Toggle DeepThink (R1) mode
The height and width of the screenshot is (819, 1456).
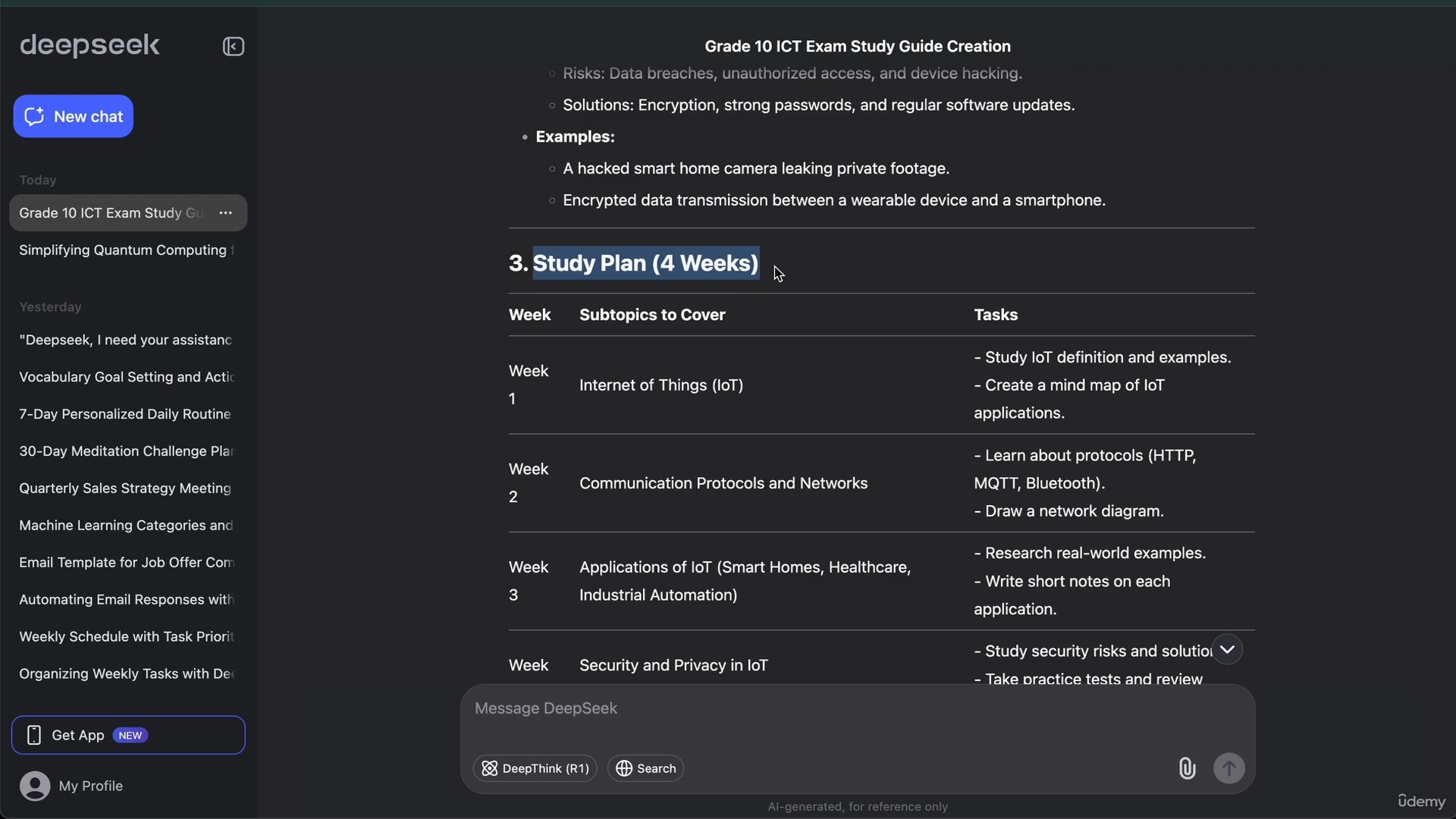pos(535,768)
